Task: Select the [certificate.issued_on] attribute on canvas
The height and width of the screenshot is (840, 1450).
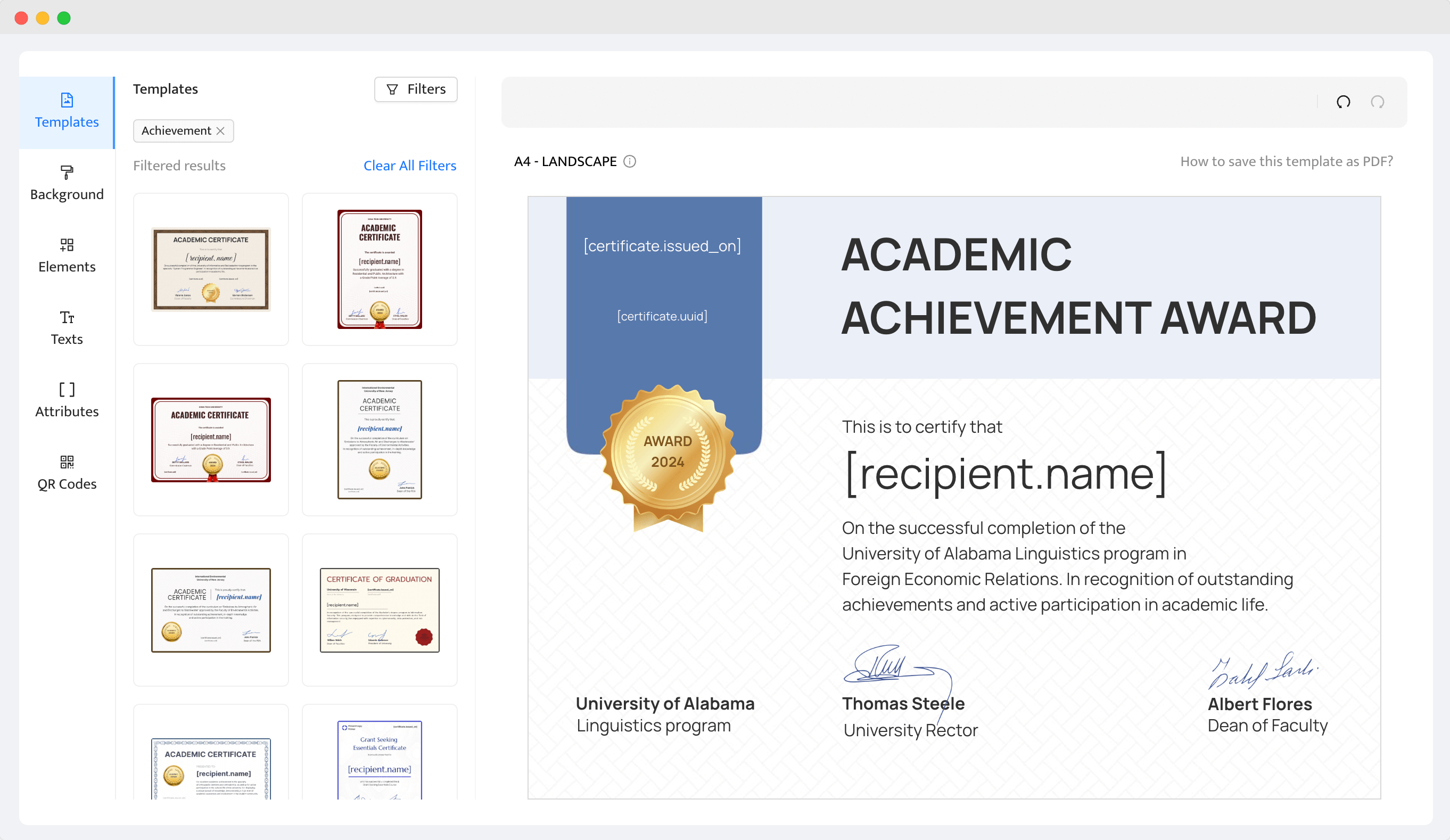Action: pyautogui.click(x=662, y=246)
